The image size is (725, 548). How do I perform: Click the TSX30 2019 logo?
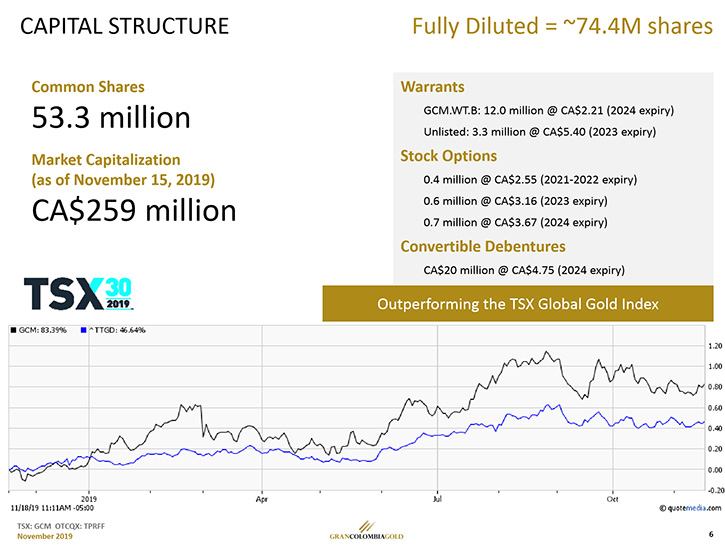(78, 294)
